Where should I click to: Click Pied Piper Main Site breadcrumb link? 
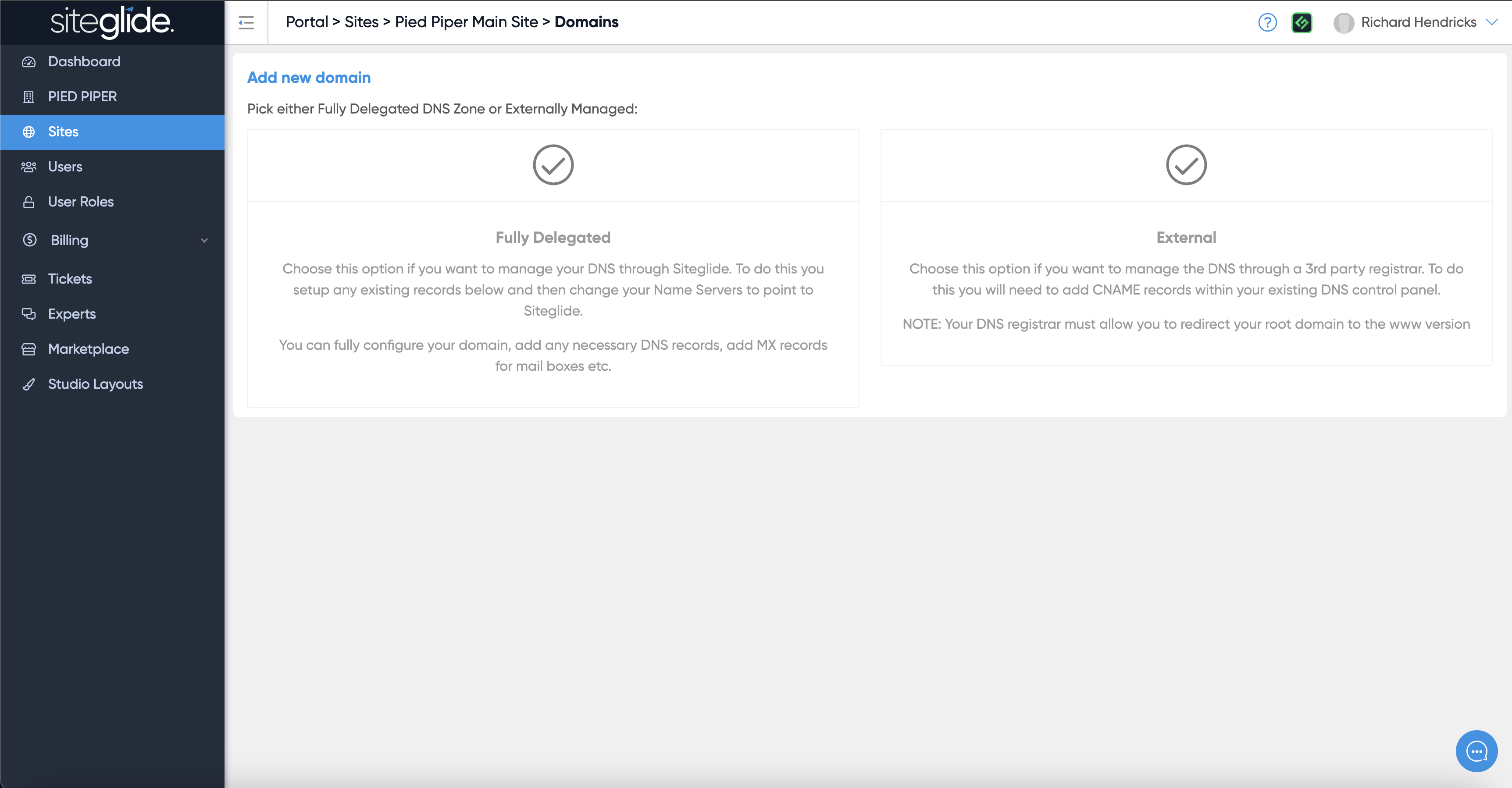[466, 22]
